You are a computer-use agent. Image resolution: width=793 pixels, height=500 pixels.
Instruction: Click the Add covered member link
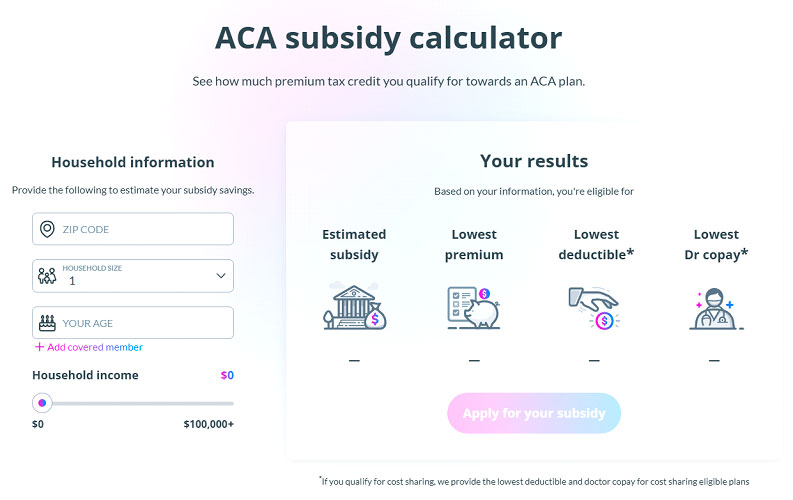click(89, 347)
